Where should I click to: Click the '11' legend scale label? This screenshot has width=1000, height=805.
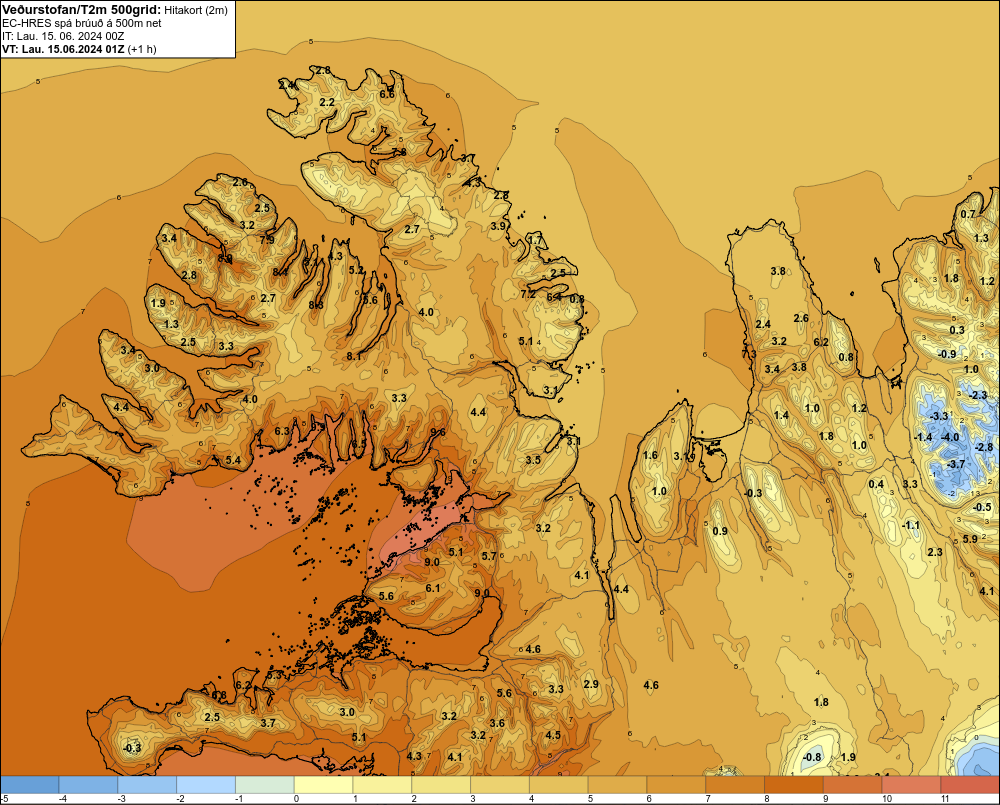(x=945, y=799)
